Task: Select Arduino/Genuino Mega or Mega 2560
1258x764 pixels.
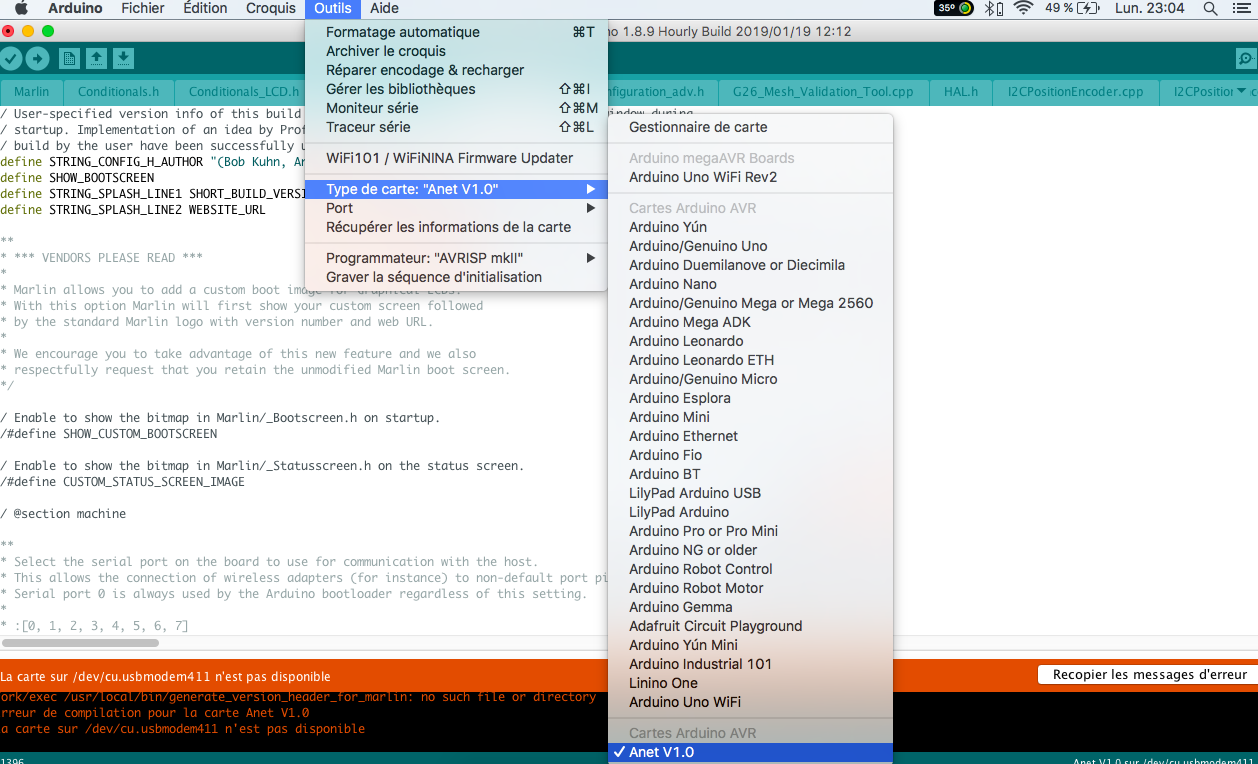Action: [750, 303]
